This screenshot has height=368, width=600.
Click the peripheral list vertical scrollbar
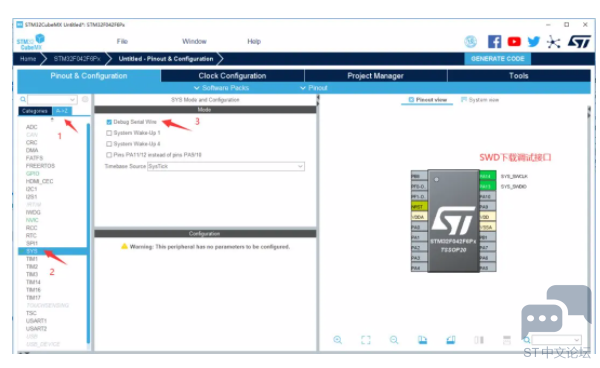[89, 233]
